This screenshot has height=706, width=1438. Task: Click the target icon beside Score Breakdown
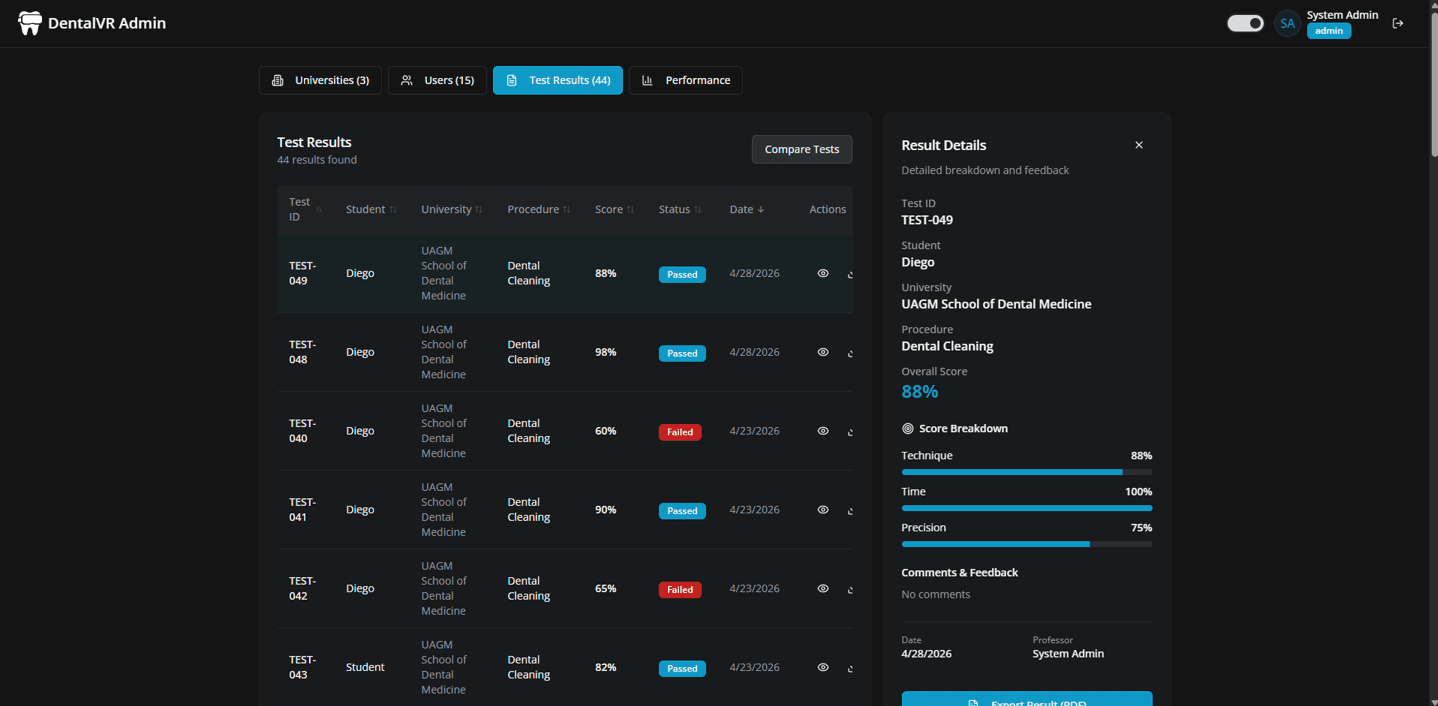(x=908, y=428)
